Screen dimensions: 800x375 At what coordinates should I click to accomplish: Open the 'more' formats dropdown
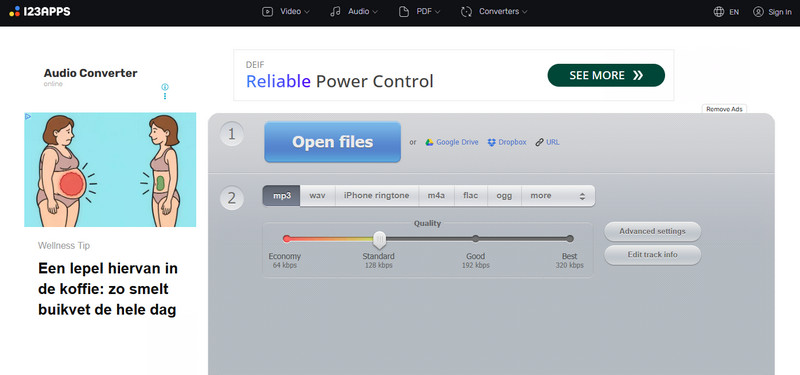(x=558, y=196)
